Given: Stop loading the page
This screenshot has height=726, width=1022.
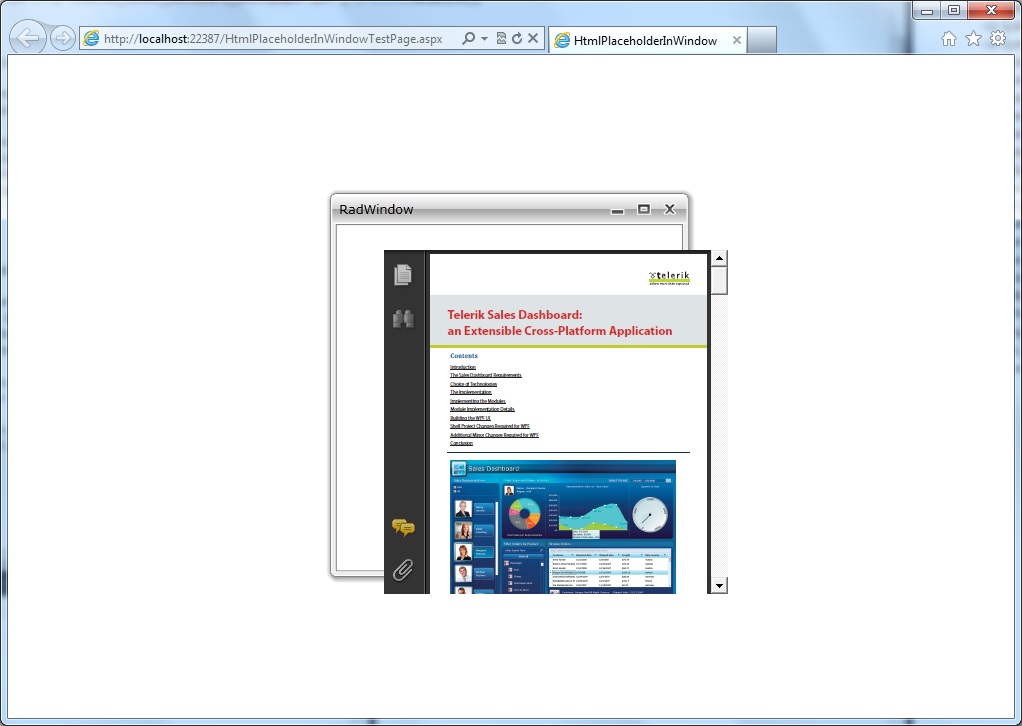Looking at the screenshot, I should [x=533, y=38].
